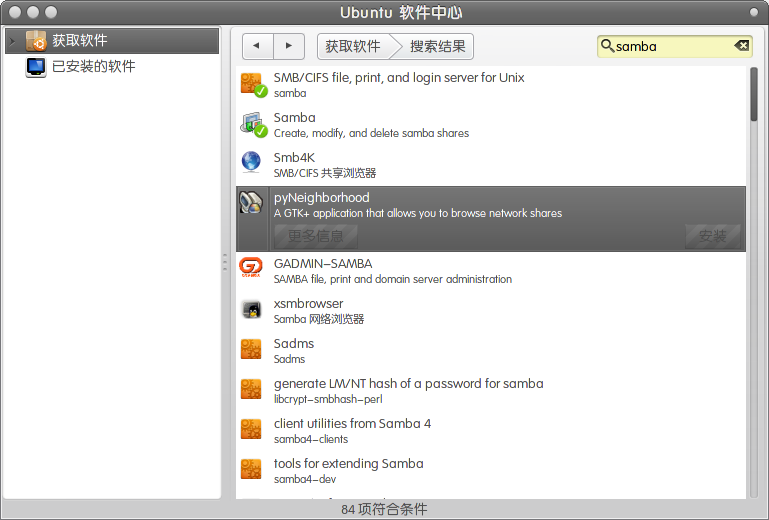Select 'tools for extending Samba' row

[491, 471]
